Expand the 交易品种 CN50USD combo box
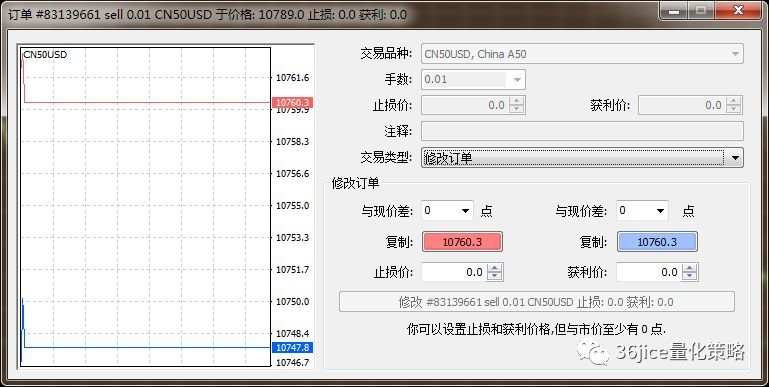 click(x=582, y=53)
